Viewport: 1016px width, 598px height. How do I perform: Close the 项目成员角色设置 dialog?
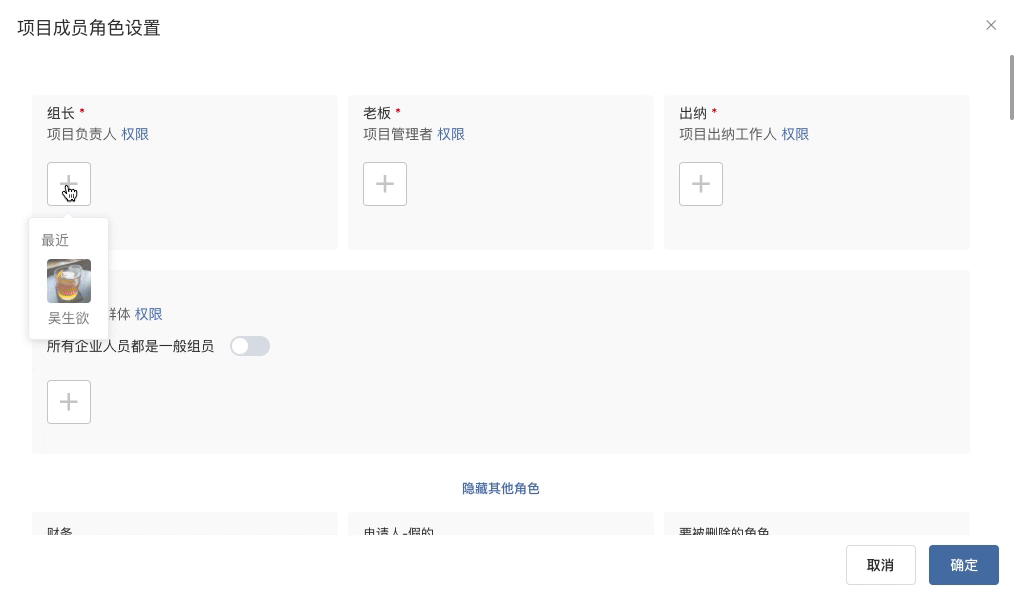pyautogui.click(x=991, y=25)
